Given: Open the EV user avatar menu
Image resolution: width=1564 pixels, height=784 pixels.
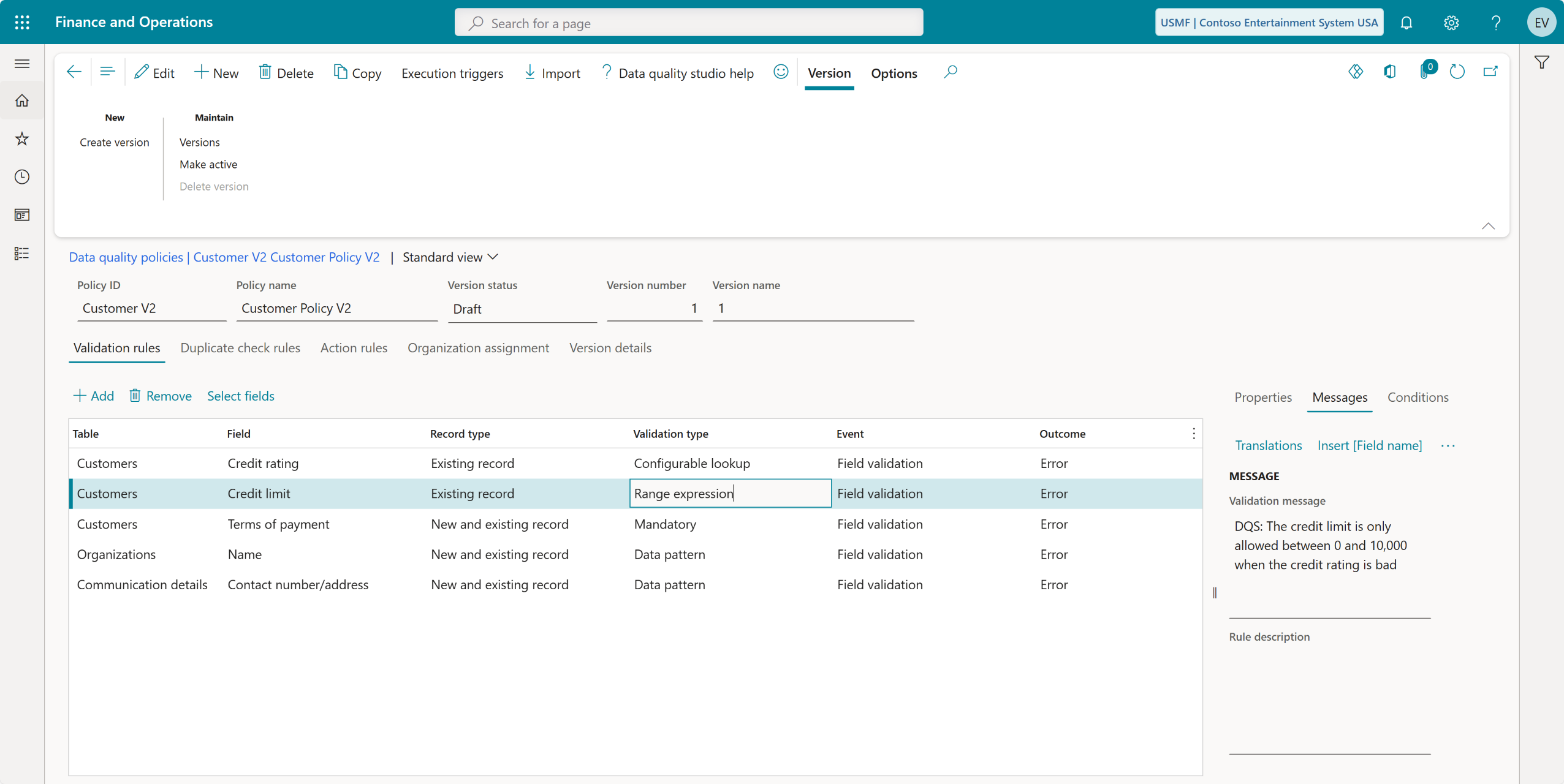Looking at the screenshot, I should (x=1541, y=23).
